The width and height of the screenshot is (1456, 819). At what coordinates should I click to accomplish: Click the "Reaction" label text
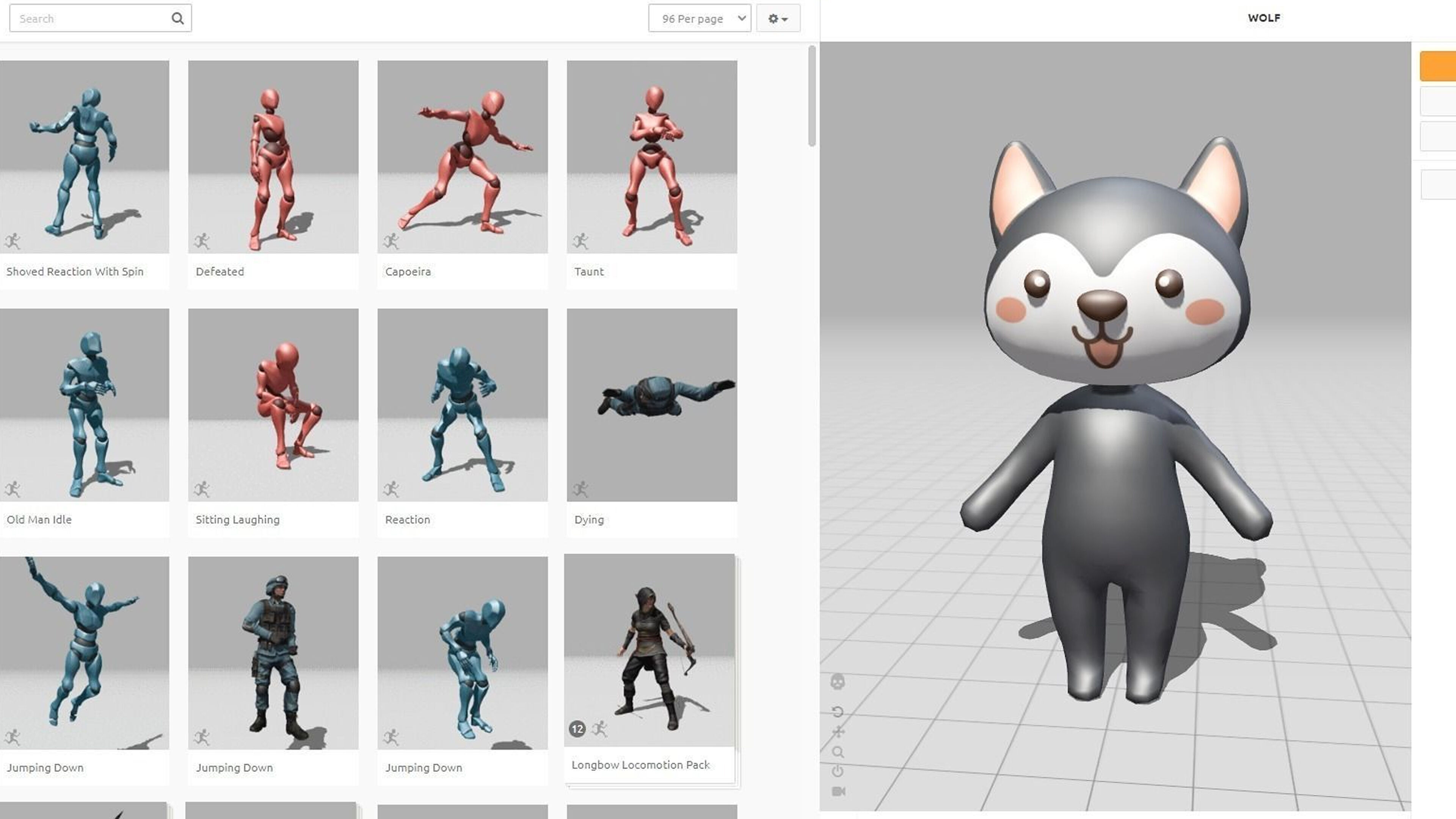pos(408,519)
